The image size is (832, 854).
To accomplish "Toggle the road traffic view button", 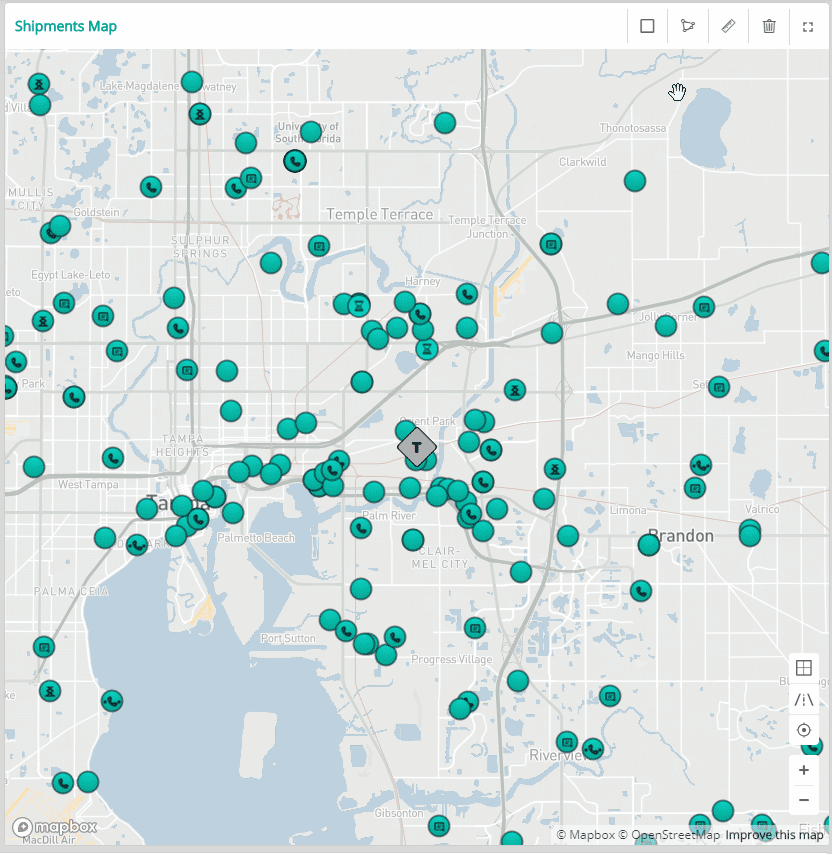I will click(804, 699).
